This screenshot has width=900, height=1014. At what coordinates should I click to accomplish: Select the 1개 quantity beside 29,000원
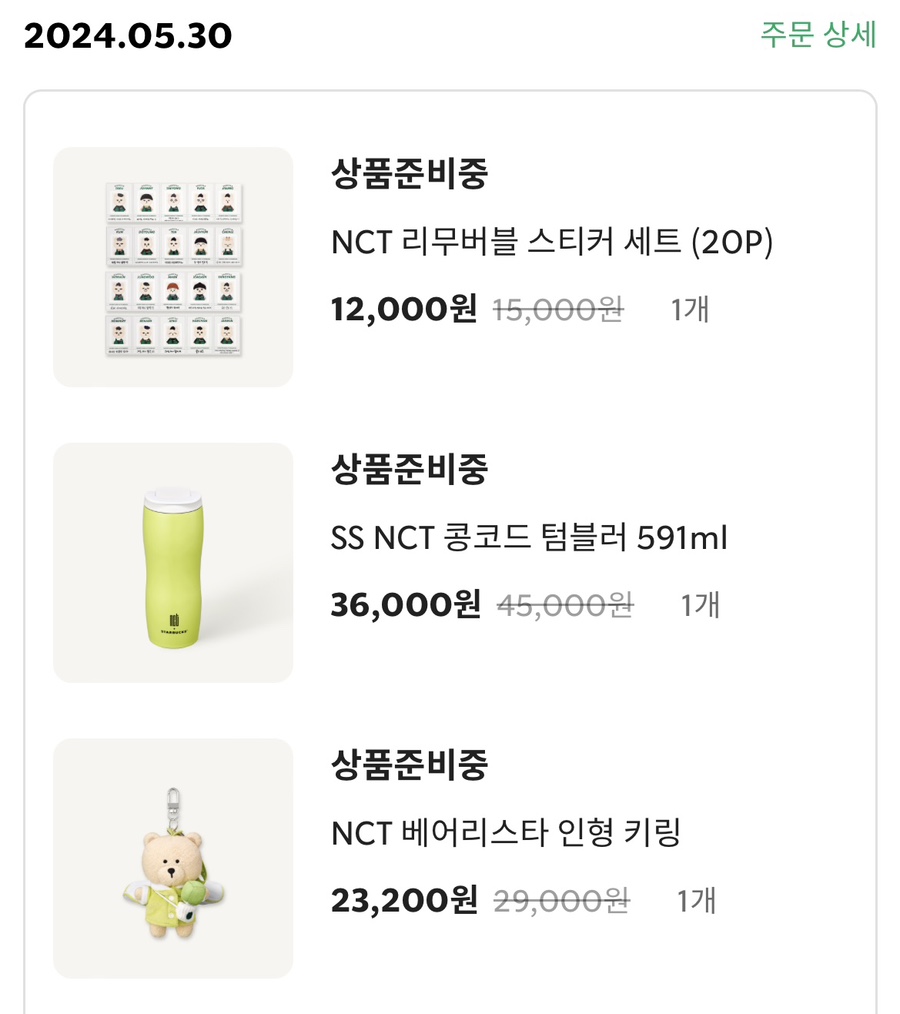(697, 901)
